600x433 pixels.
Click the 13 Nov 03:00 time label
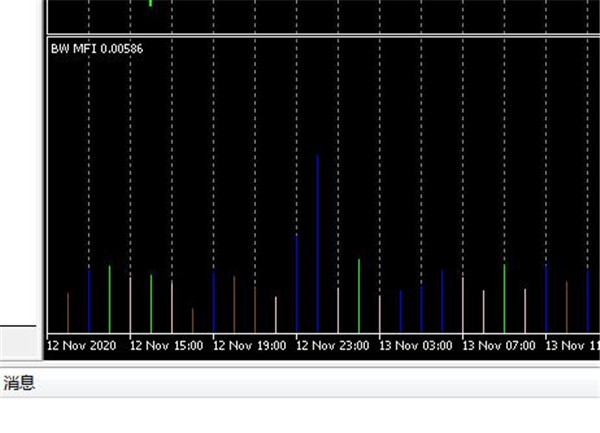coord(416,346)
